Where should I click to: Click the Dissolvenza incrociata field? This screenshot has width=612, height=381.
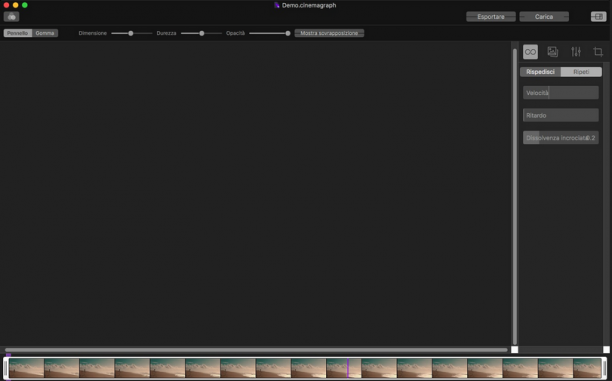[x=560, y=138]
